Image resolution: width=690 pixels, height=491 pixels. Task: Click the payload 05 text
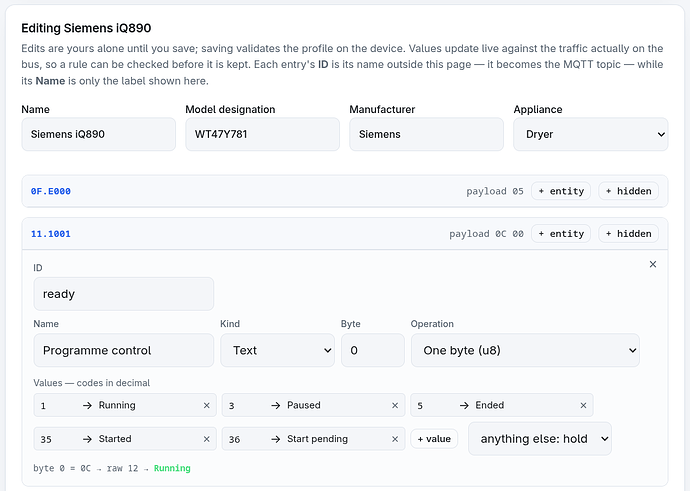coord(495,191)
